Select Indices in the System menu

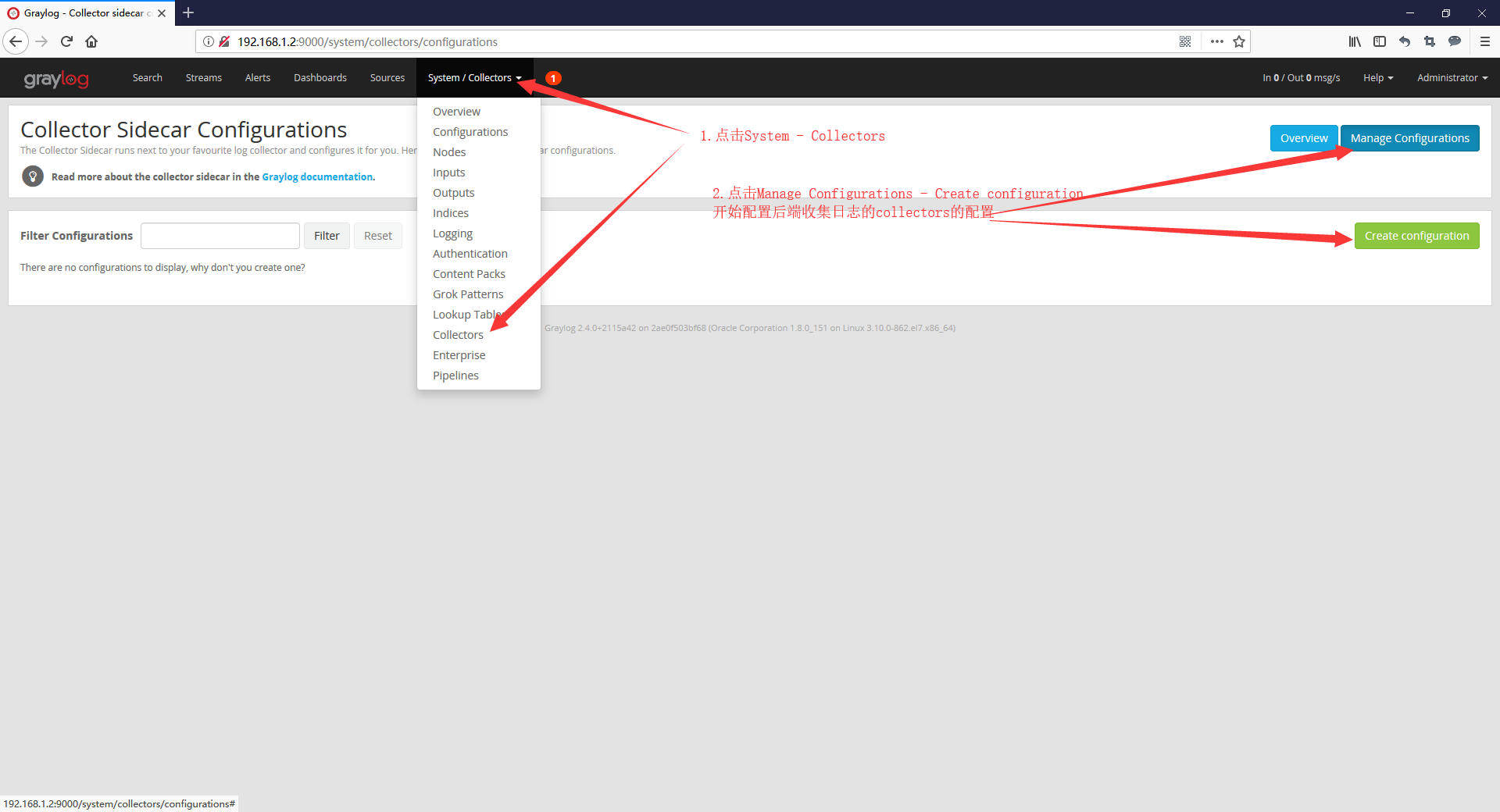pos(478,213)
